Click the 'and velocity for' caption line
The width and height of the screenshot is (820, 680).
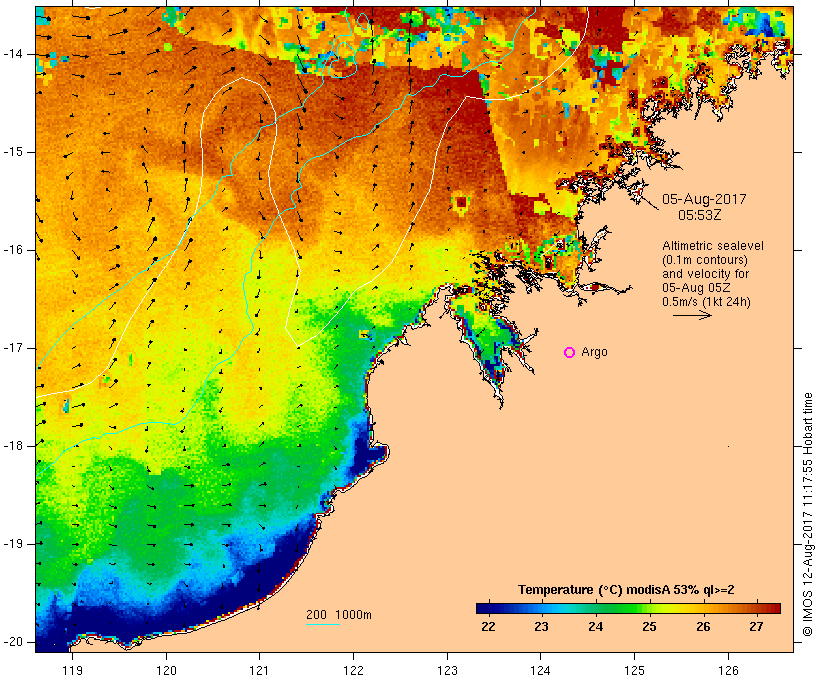point(705,274)
